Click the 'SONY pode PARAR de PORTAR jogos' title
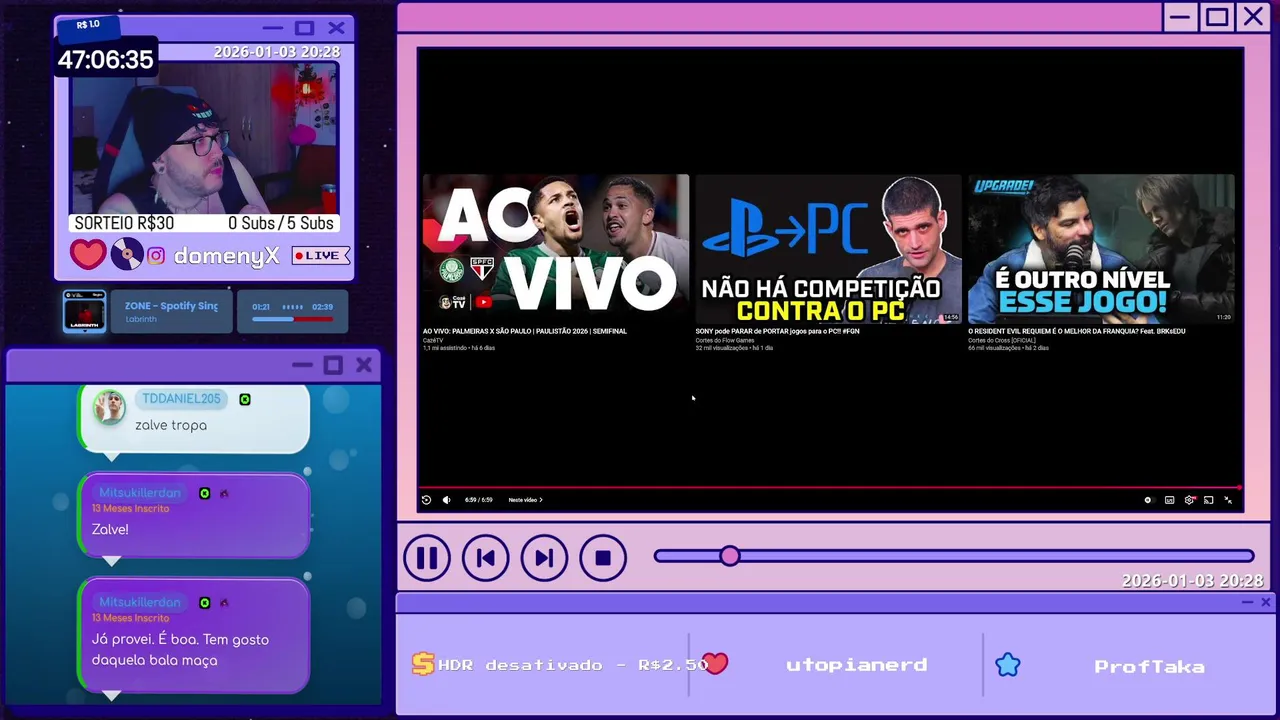The image size is (1280, 720). (777, 331)
